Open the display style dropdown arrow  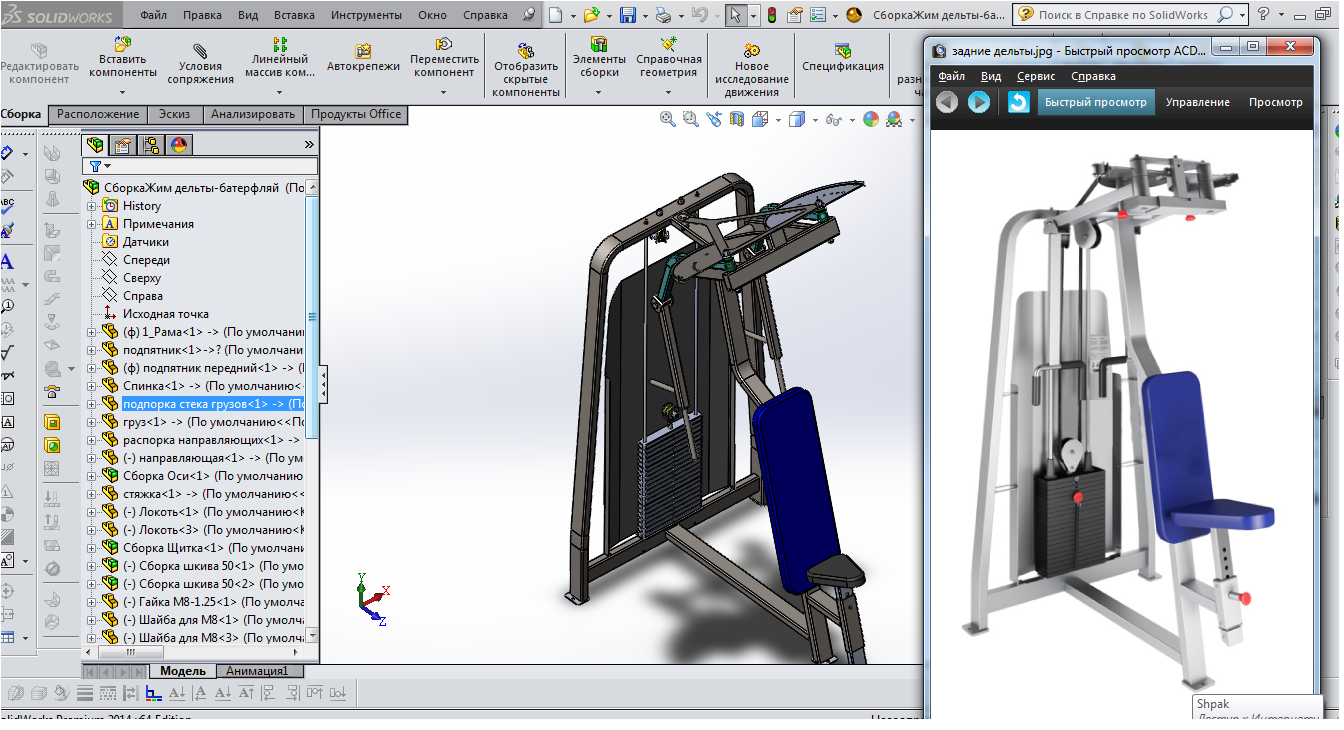815,118
